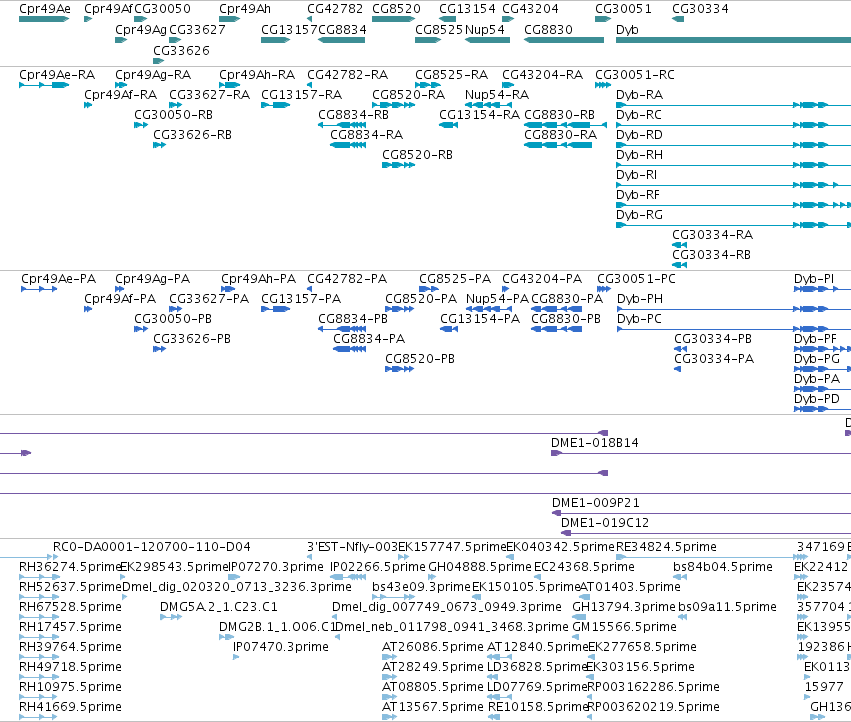
Task: Select the Cpr49Ae gene label
Action: coord(45,9)
